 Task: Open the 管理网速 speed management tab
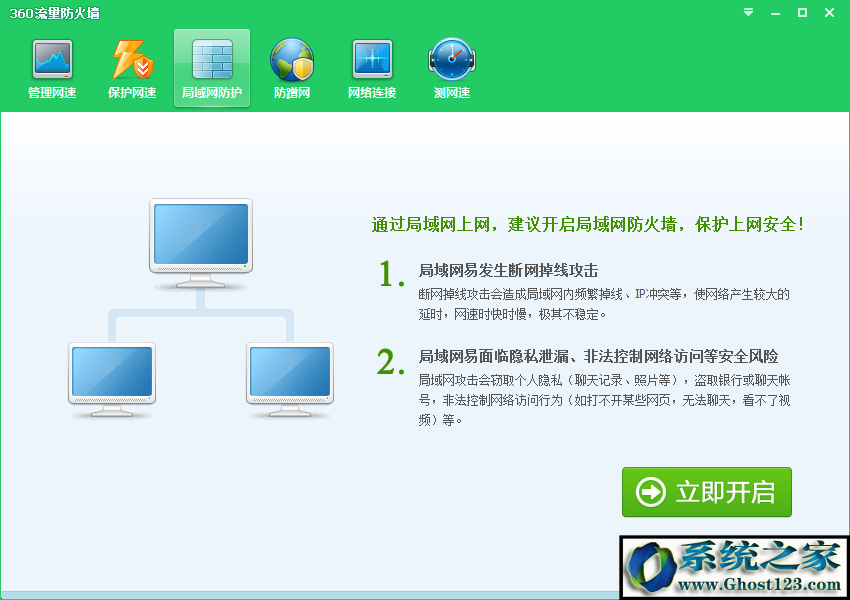click(52, 69)
